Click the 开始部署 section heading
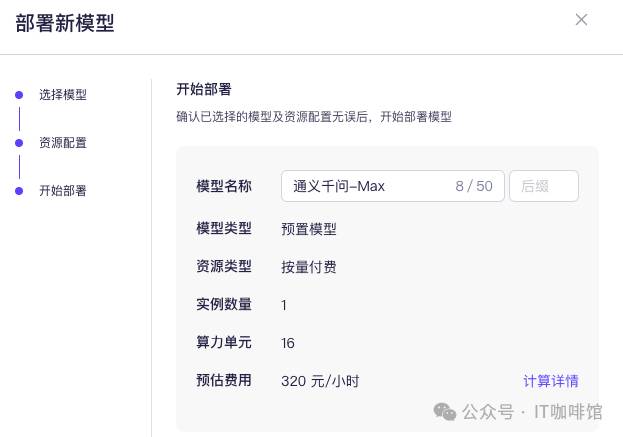This screenshot has width=623, height=437. click(x=204, y=89)
